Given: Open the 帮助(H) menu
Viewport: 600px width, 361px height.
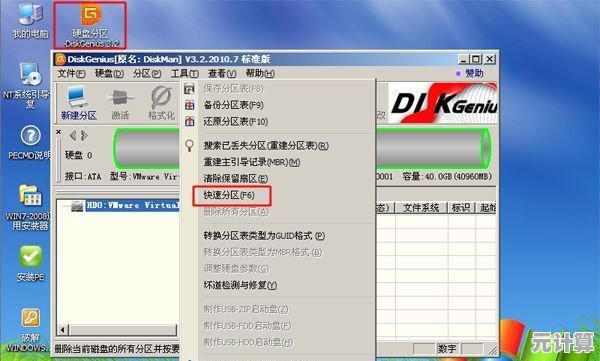Looking at the screenshot, I should 260,73.
